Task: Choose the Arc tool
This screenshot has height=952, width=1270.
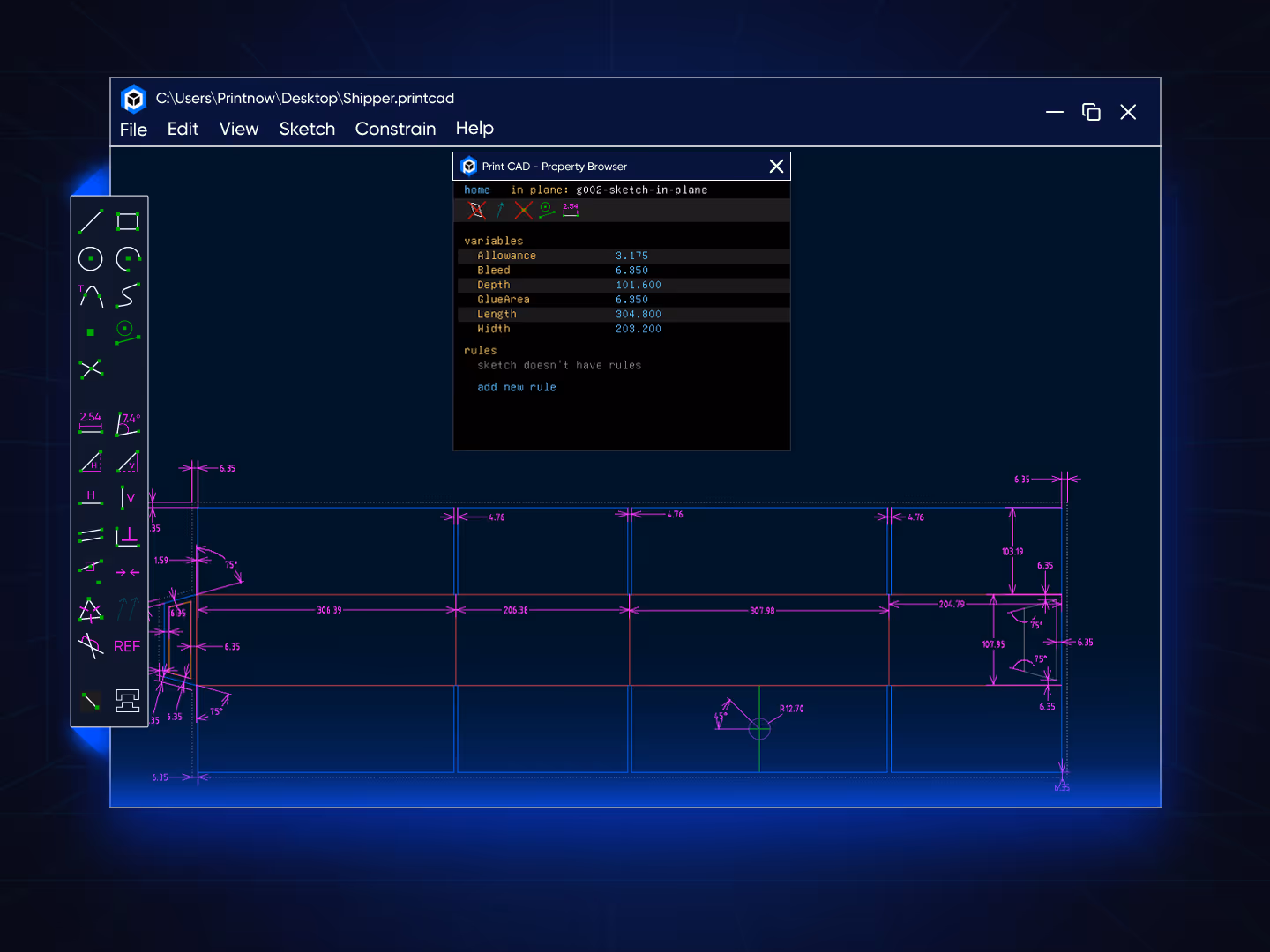Action: (127, 259)
